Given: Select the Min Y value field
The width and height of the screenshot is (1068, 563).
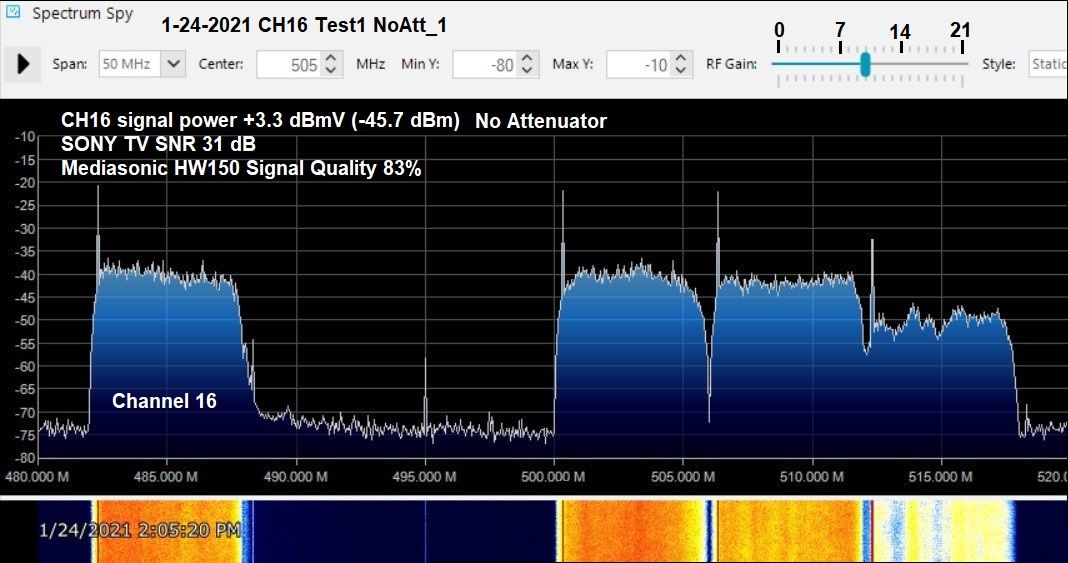Looking at the screenshot, I should click(484, 65).
